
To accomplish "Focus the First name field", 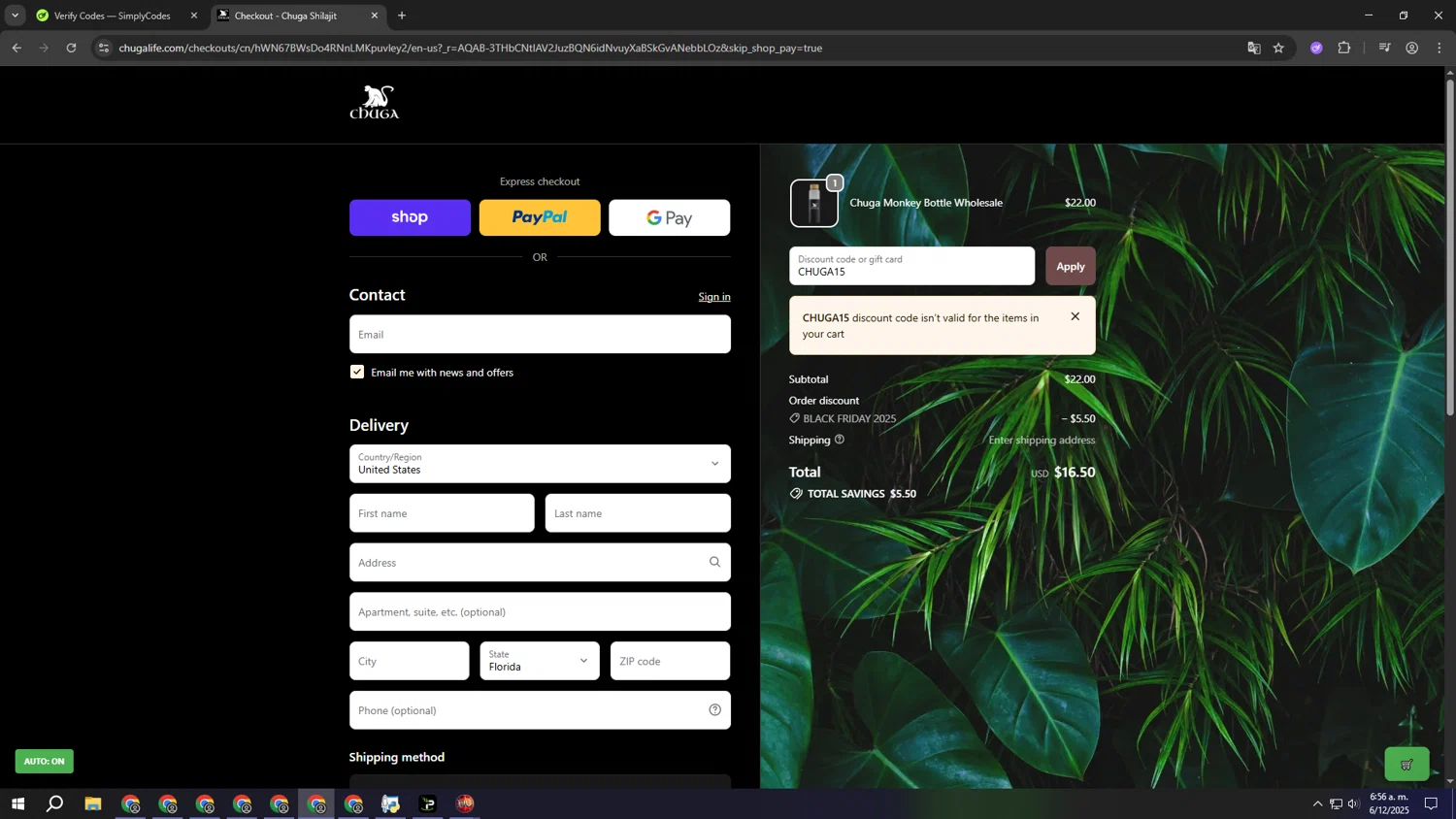I will pos(442,513).
